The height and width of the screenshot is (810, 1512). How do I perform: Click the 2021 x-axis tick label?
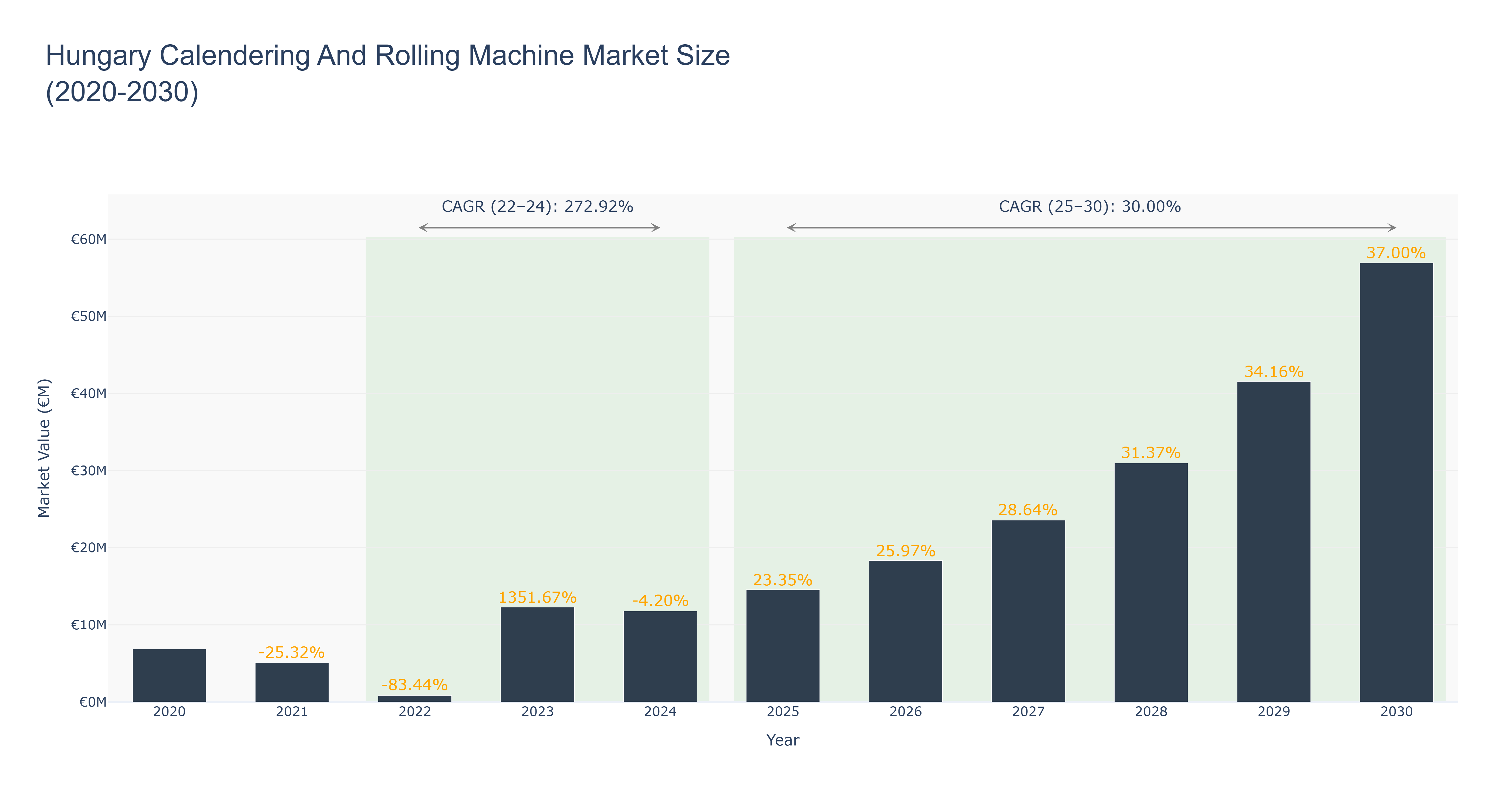[x=292, y=711]
